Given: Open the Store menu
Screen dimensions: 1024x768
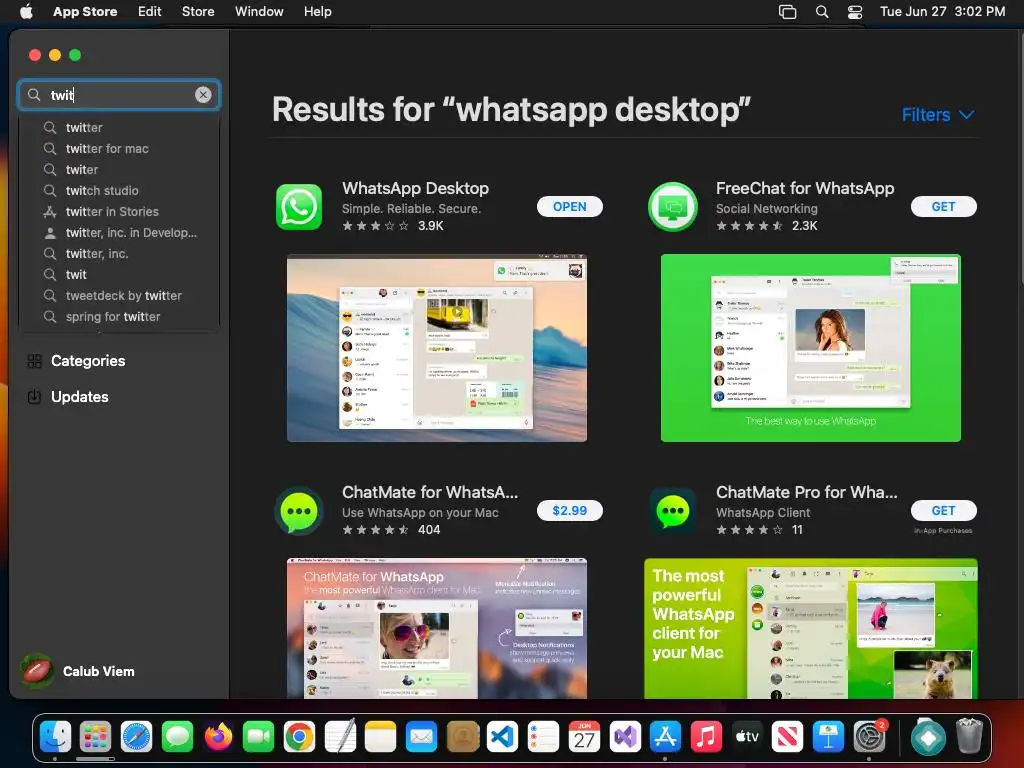Looking at the screenshot, I should [198, 11].
